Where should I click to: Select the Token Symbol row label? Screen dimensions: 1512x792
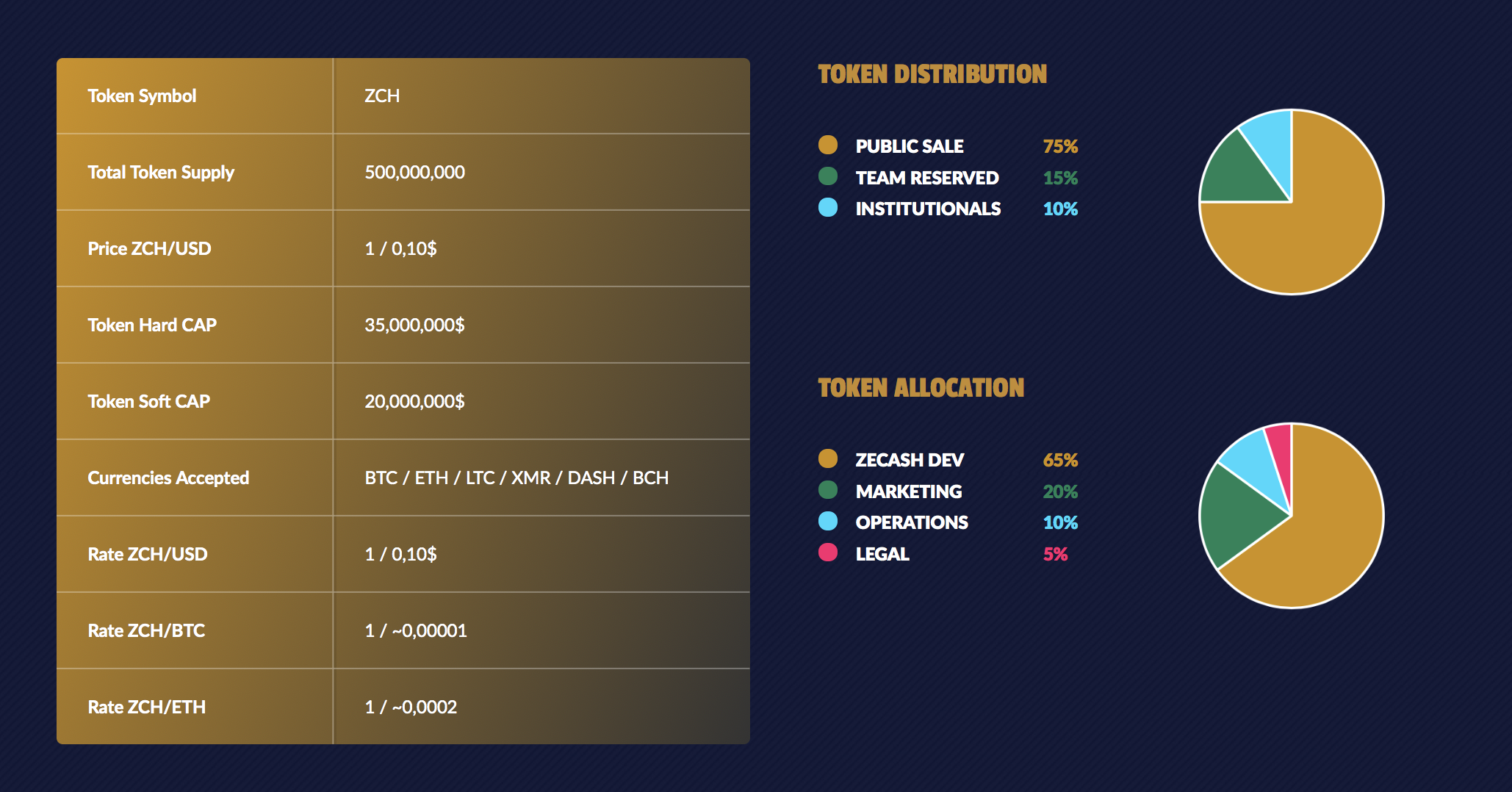[142, 96]
